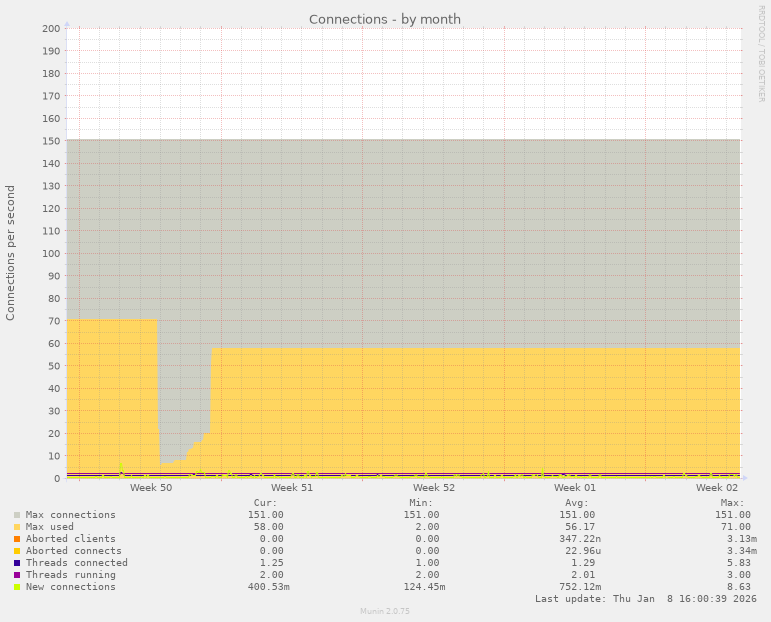The width and height of the screenshot is (771, 622).
Task: Click the RRDTOOL / TOBI OETIKER vertical watermark
Action: click(x=761, y=53)
